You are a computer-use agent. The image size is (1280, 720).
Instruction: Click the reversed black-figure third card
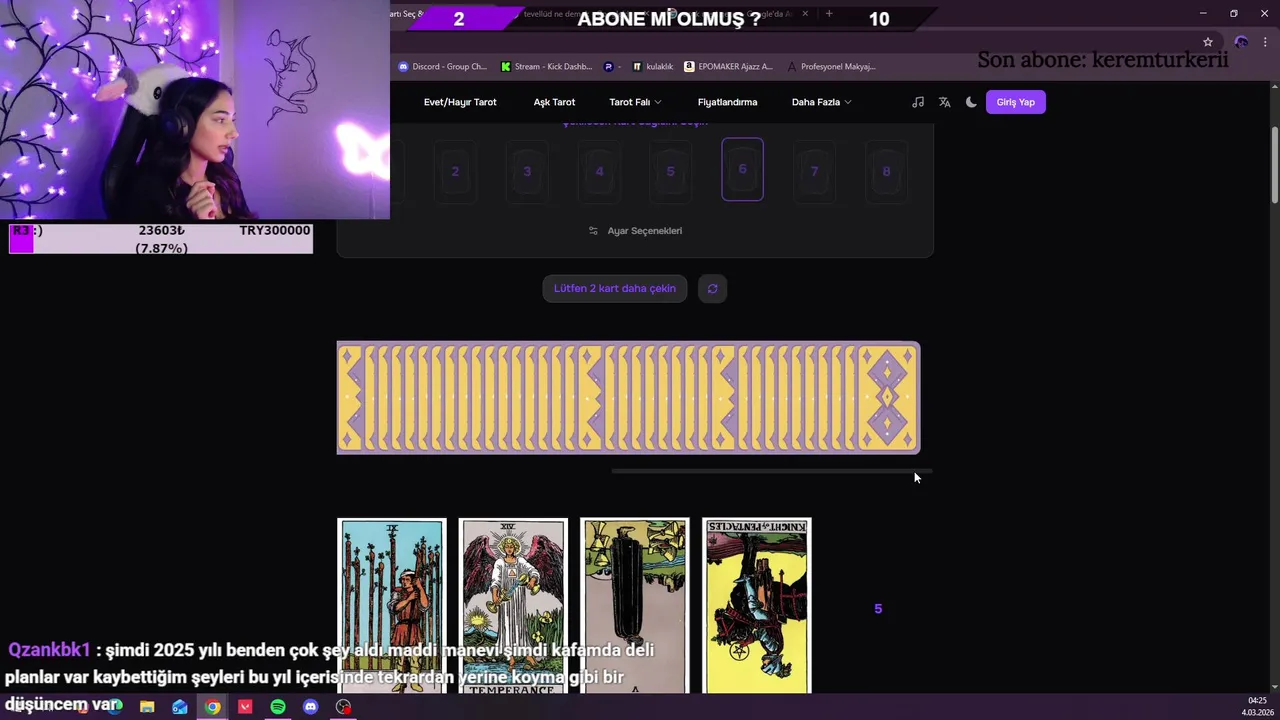(x=635, y=605)
